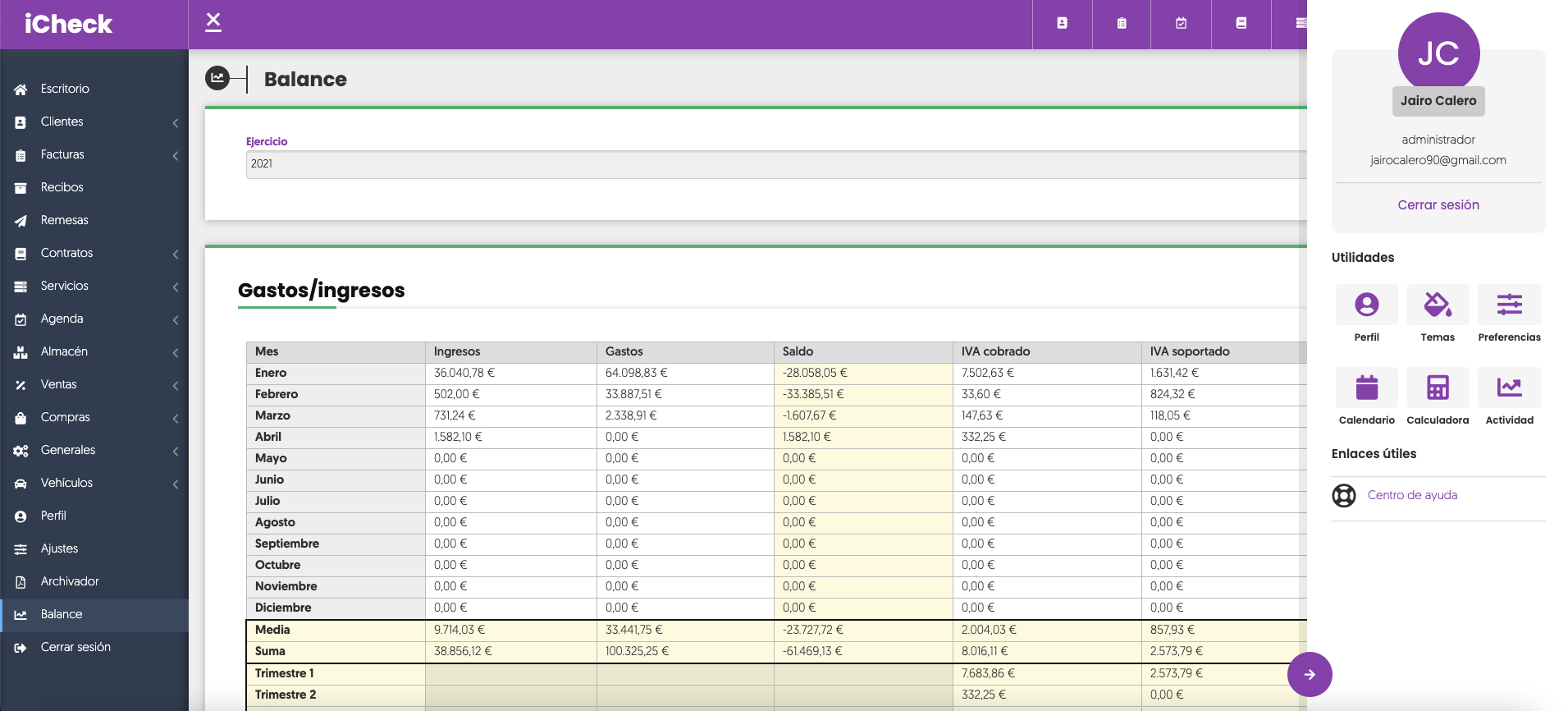Image resolution: width=1568 pixels, height=711 pixels.
Task: Open the Calendario utility
Action: coord(1366,388)
